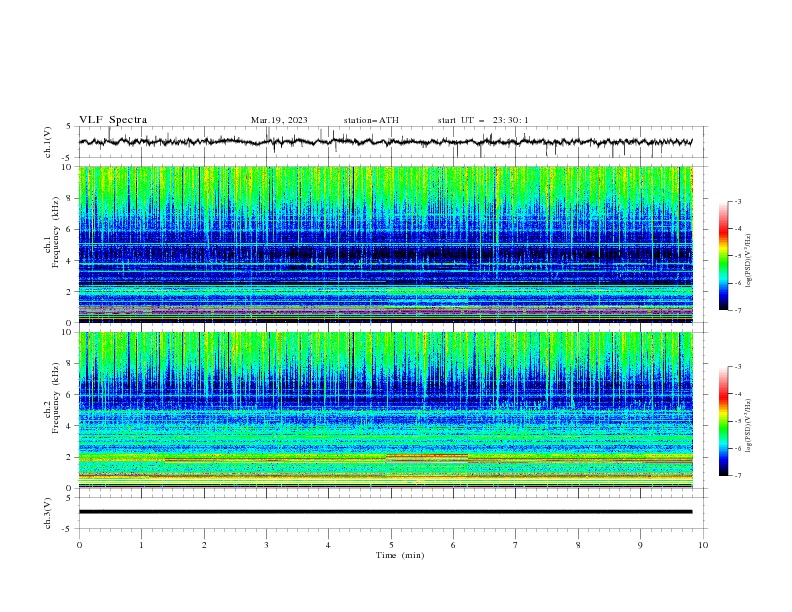Click time axis tick label '0'

click(x=79, y=545)
